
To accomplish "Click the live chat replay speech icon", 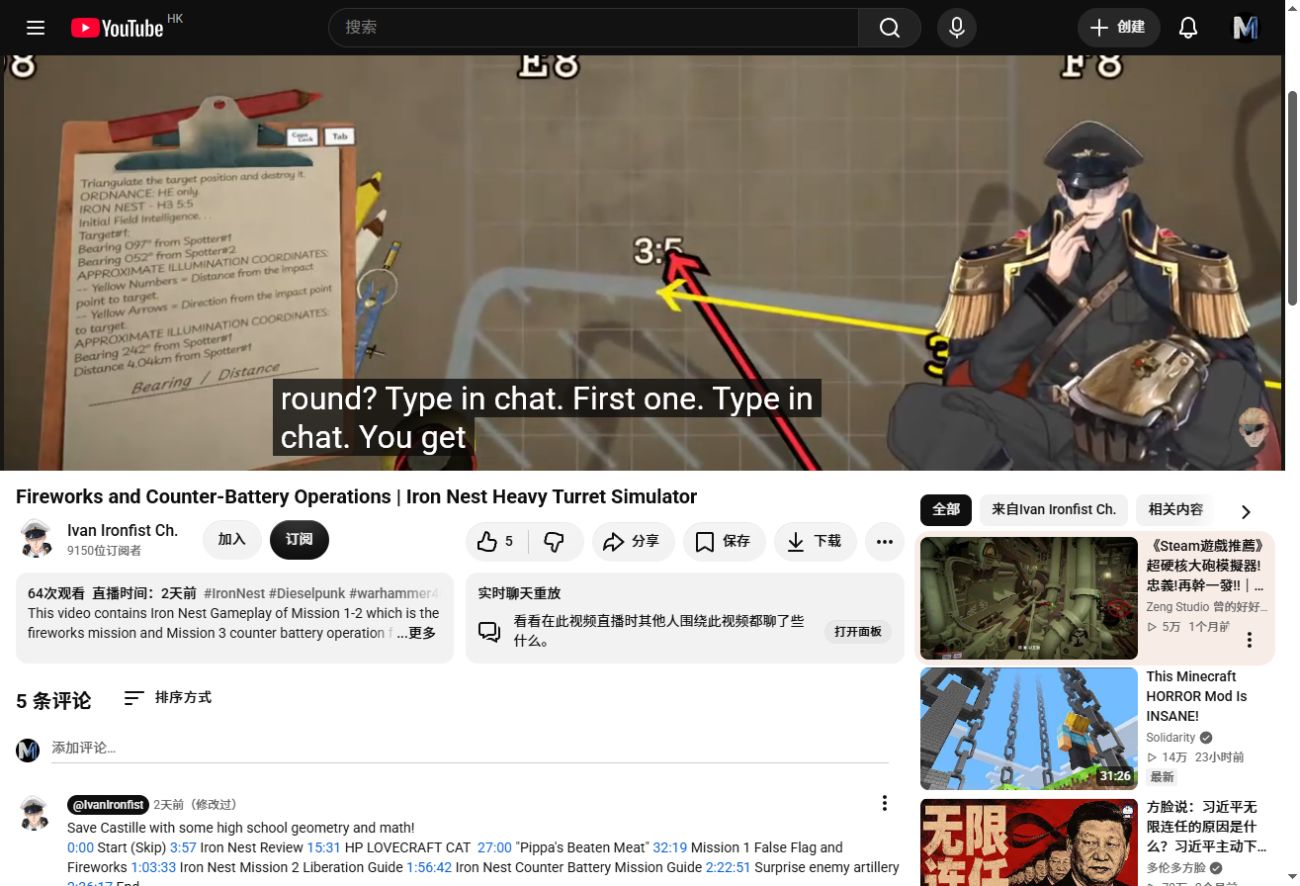I will pos(489,632).
